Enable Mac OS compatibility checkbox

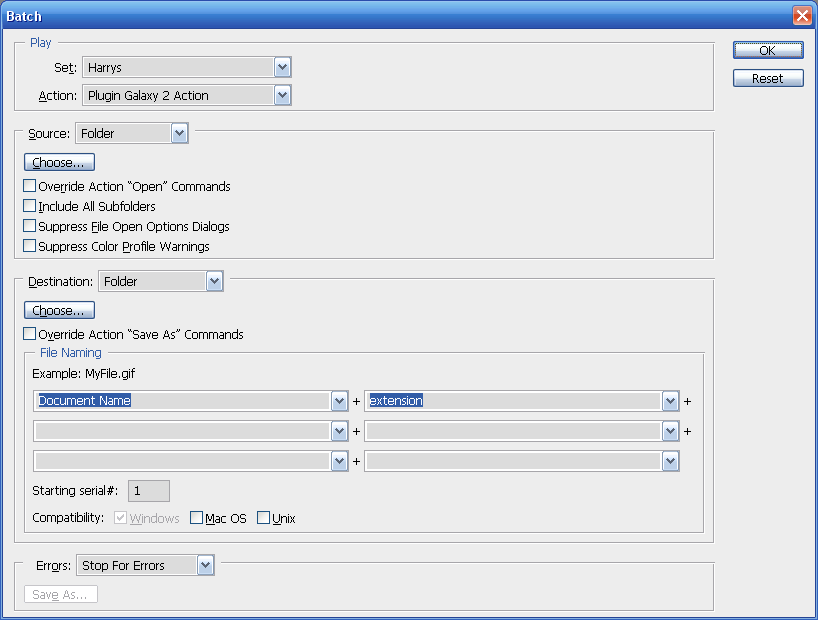tap(196, 518)
